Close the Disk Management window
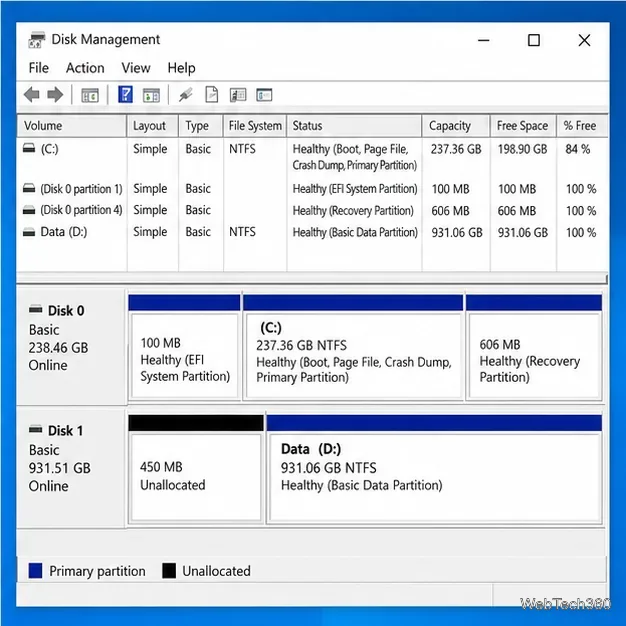 tap(584, 40)
